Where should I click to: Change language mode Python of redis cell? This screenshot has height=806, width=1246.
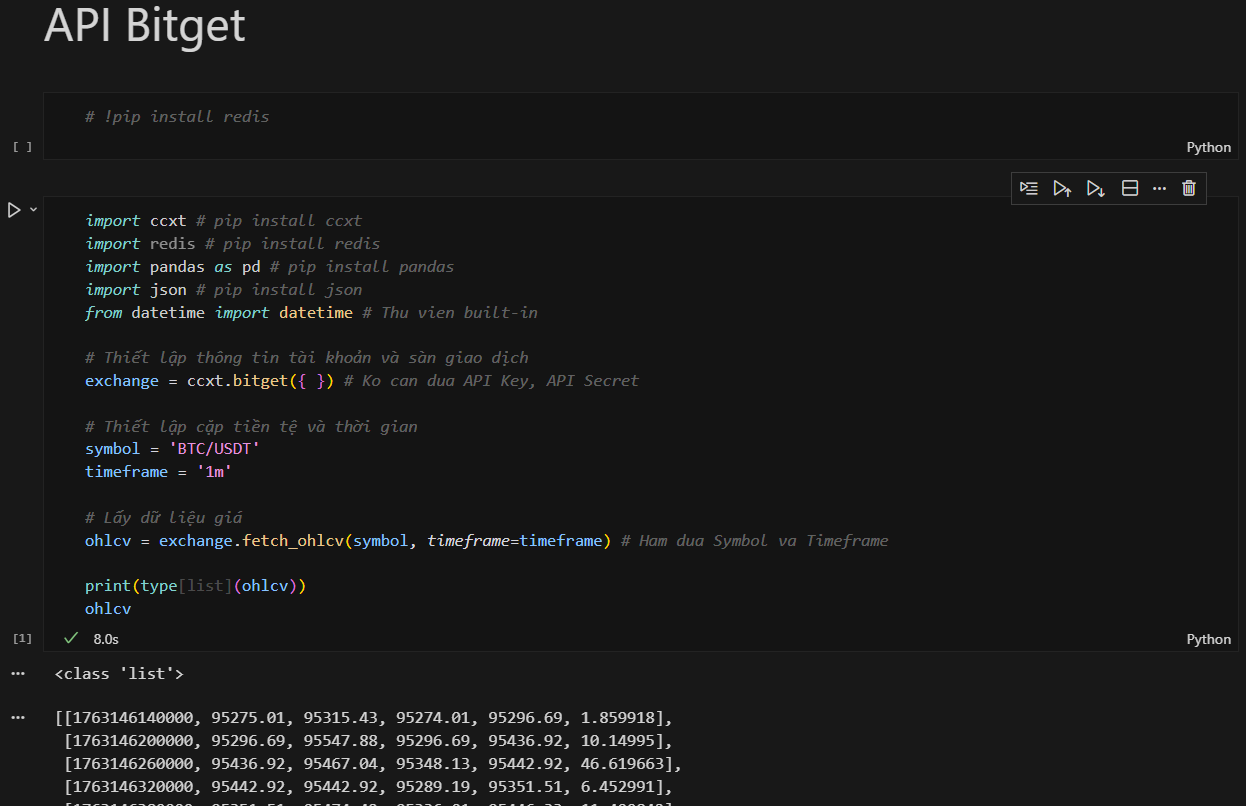[1208, 147]
